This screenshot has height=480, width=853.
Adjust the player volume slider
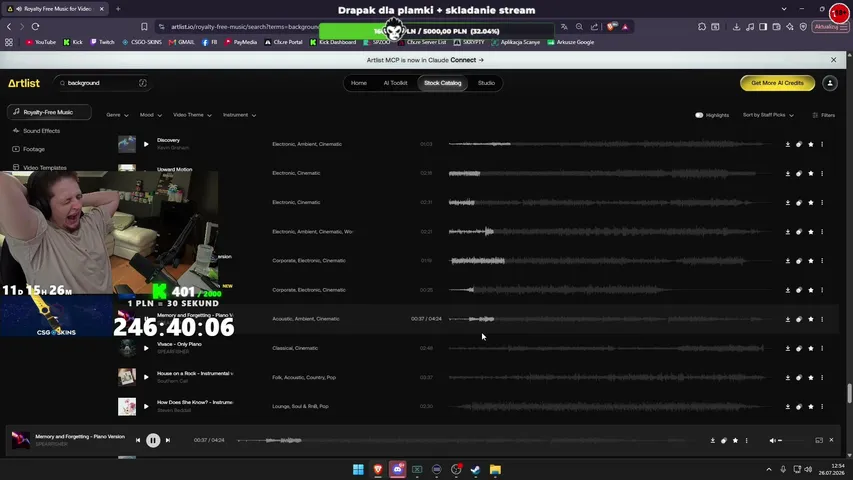(792, 440)
